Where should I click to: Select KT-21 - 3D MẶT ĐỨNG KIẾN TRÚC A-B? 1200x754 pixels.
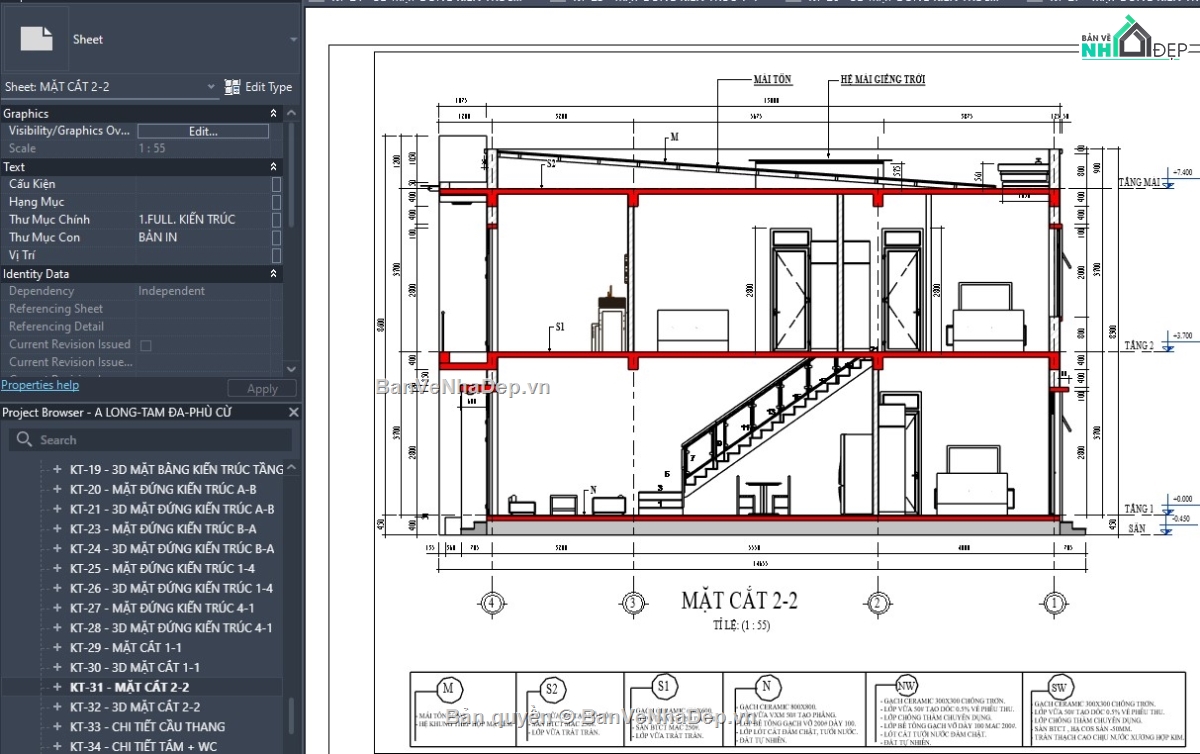coord(172,509)
